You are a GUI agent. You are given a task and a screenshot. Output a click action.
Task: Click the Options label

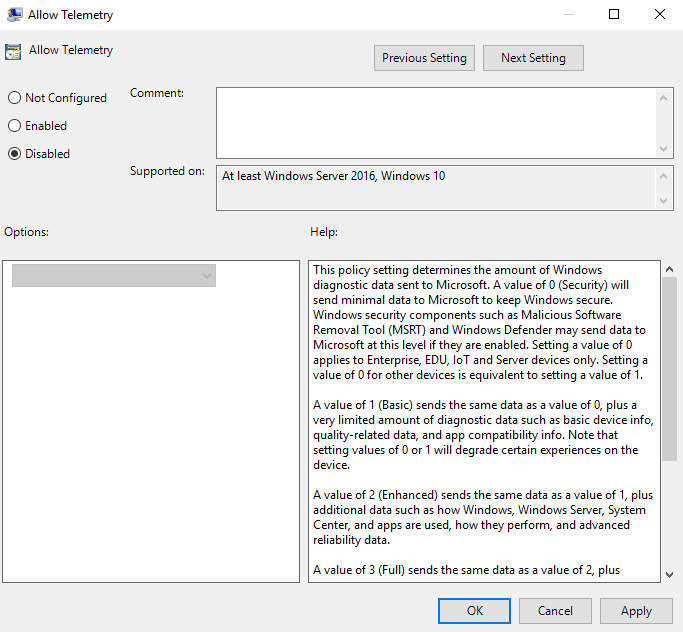(27, 232)
